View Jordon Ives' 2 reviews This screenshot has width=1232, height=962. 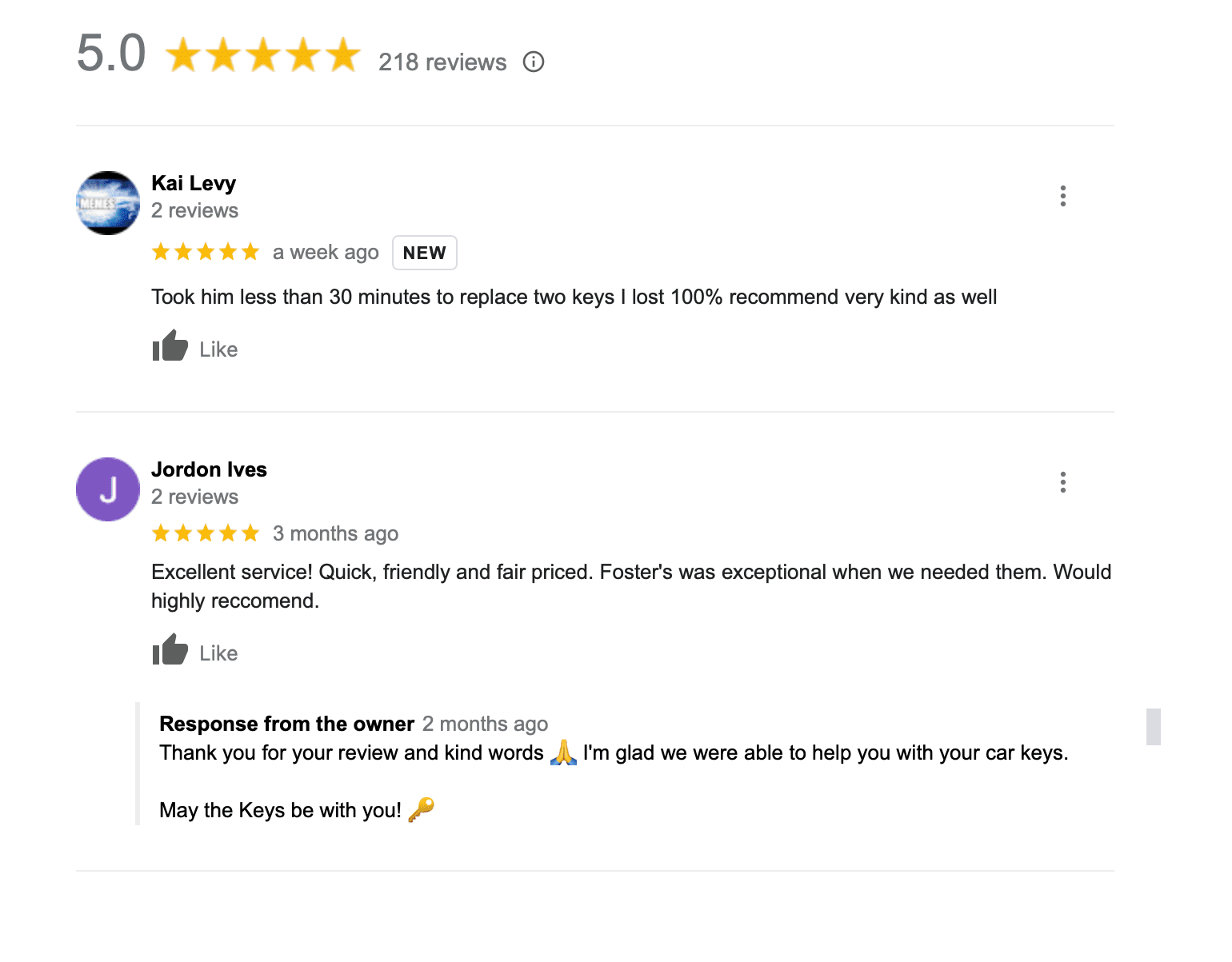[x=194, y=497]
